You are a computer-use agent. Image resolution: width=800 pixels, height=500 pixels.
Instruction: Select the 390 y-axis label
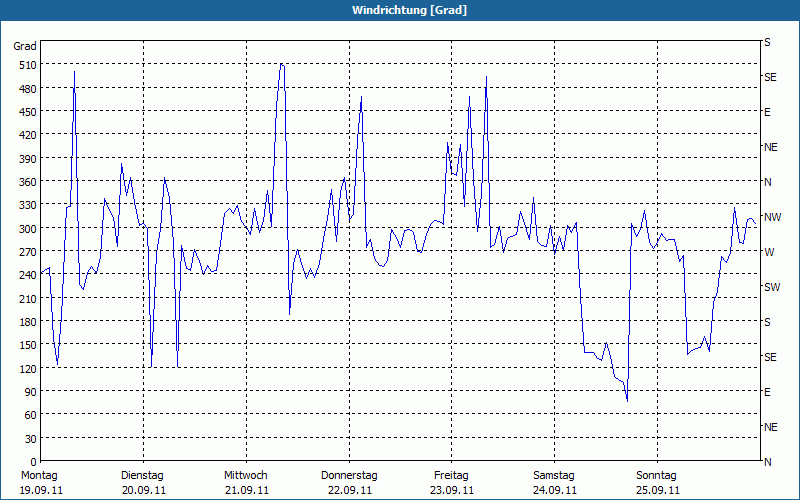[28, 159]
